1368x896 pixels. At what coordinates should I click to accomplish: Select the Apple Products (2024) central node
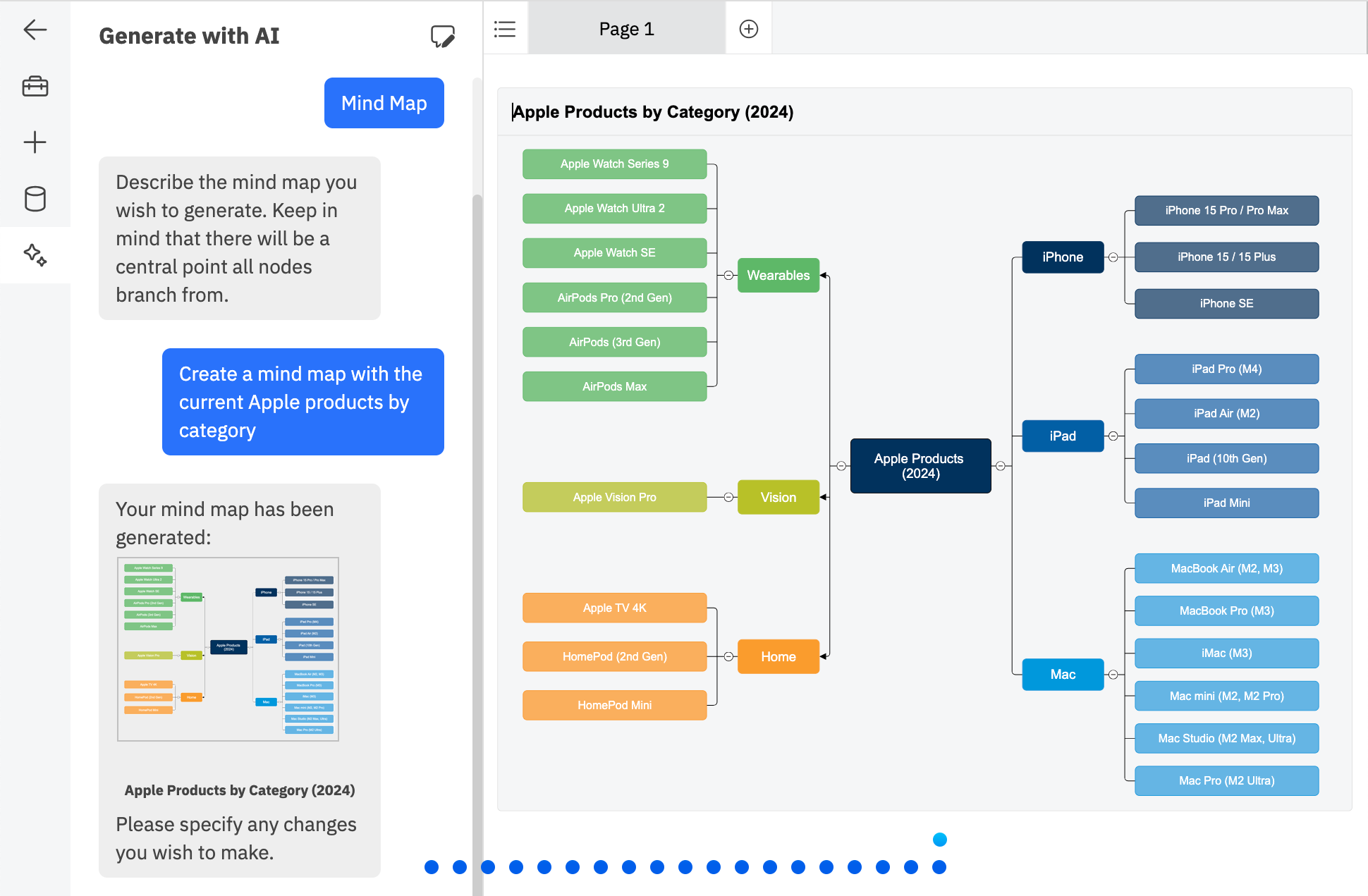click(920, 466)
